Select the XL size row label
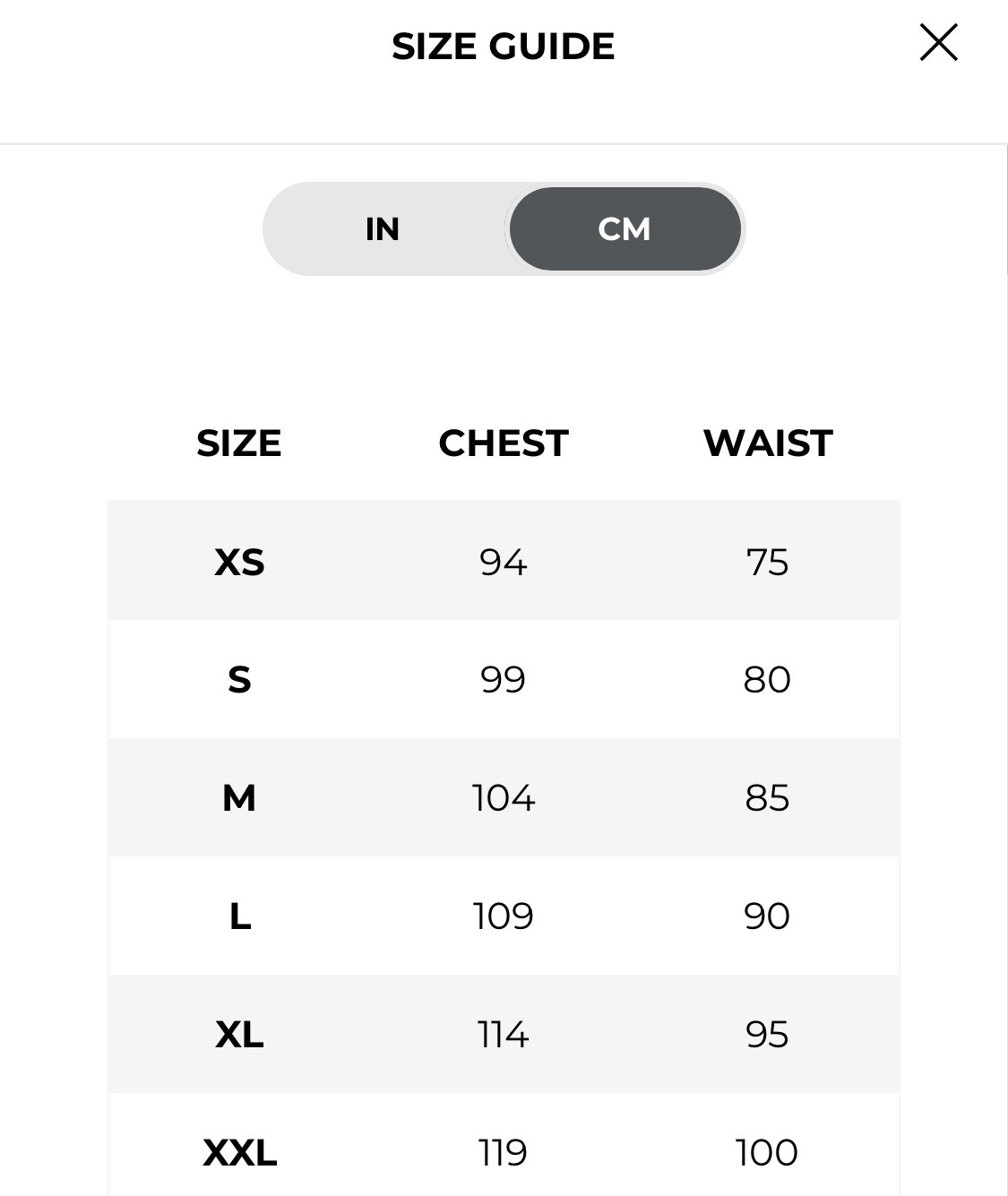This screenshot has width=1008, height=1196. click(x=239, y=1035)
